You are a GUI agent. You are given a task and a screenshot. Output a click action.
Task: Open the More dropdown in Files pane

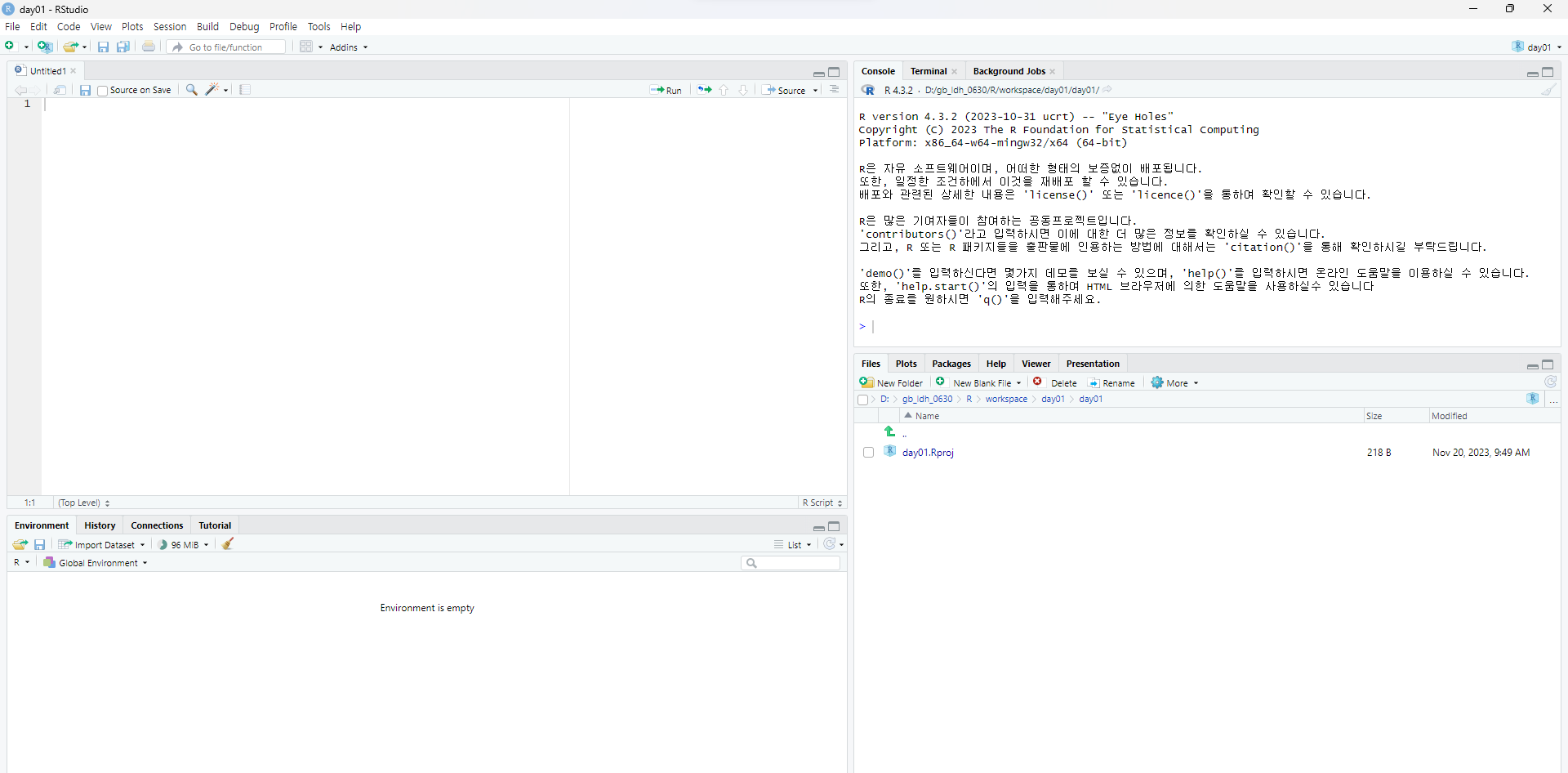(1174, 382)
